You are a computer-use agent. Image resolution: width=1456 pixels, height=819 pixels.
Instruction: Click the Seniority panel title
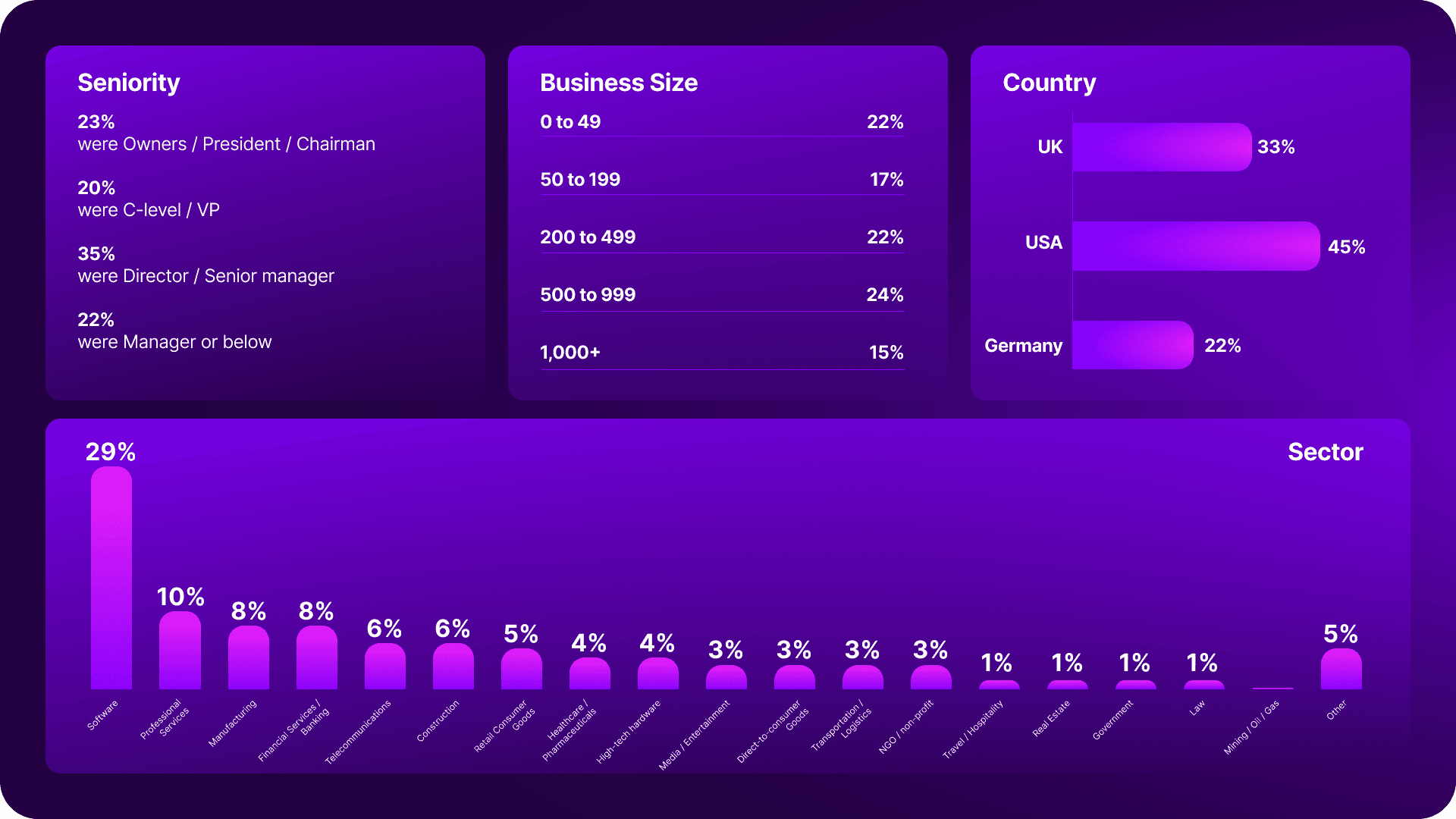(x=129, y=82)
